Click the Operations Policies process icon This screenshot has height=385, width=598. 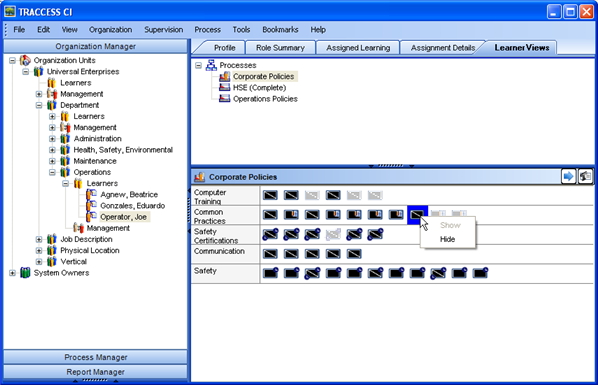[224, 99]
